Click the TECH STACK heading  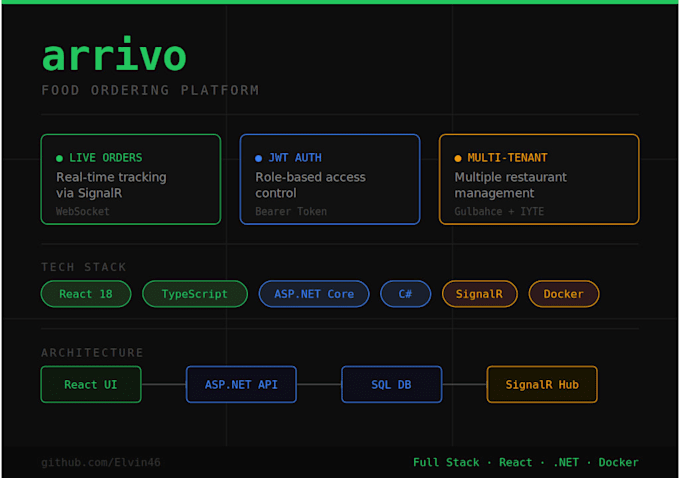(84, 267)
